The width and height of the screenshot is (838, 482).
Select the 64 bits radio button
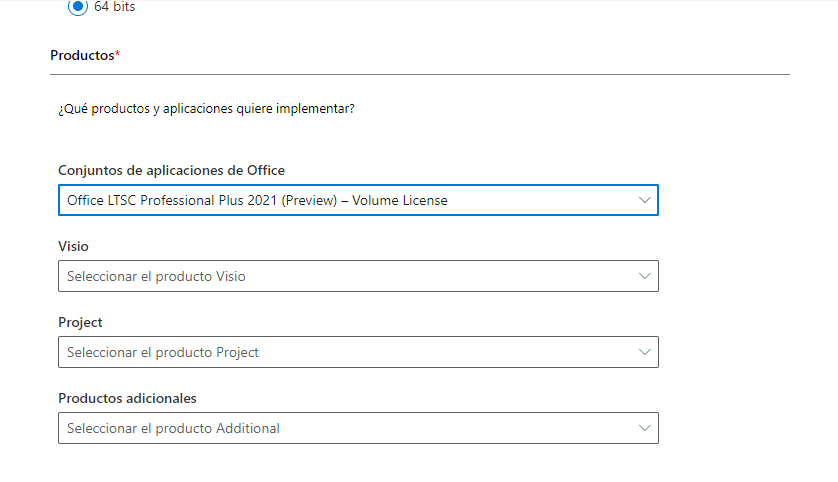[x=78, y=6]
